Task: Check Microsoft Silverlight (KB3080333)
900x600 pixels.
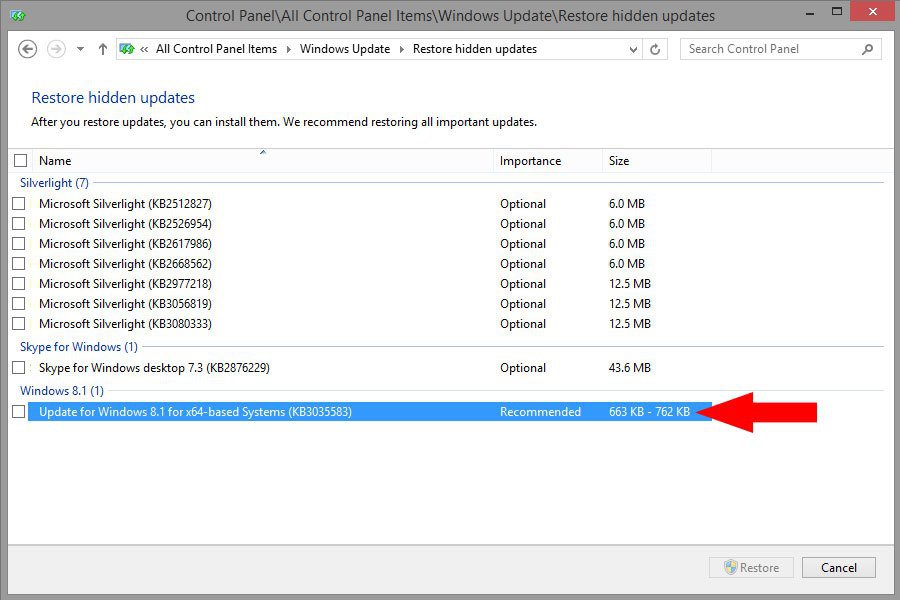Action: tap(19, 323)
